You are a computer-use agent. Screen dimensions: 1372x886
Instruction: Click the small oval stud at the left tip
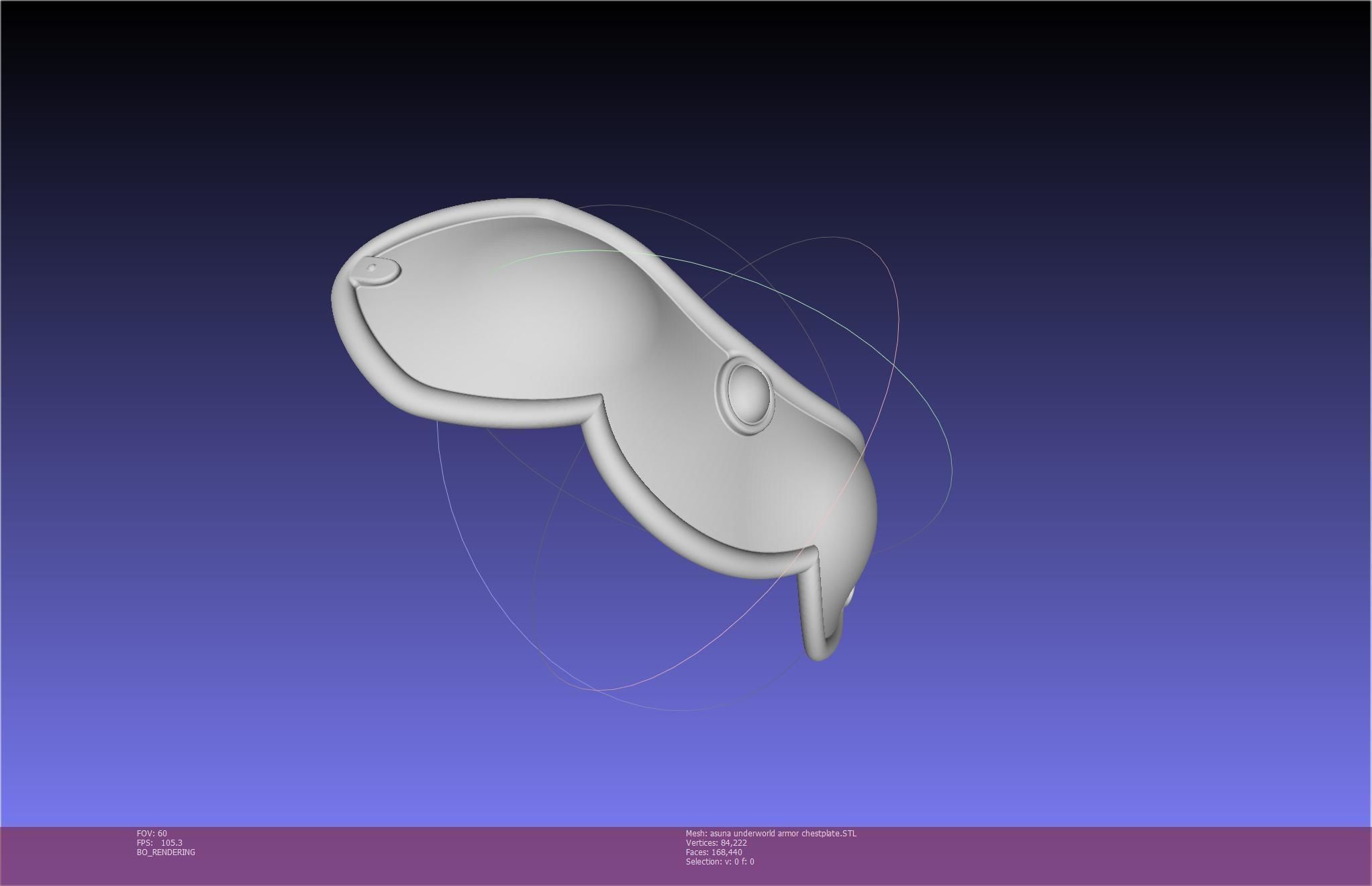[x=375, y=270]
